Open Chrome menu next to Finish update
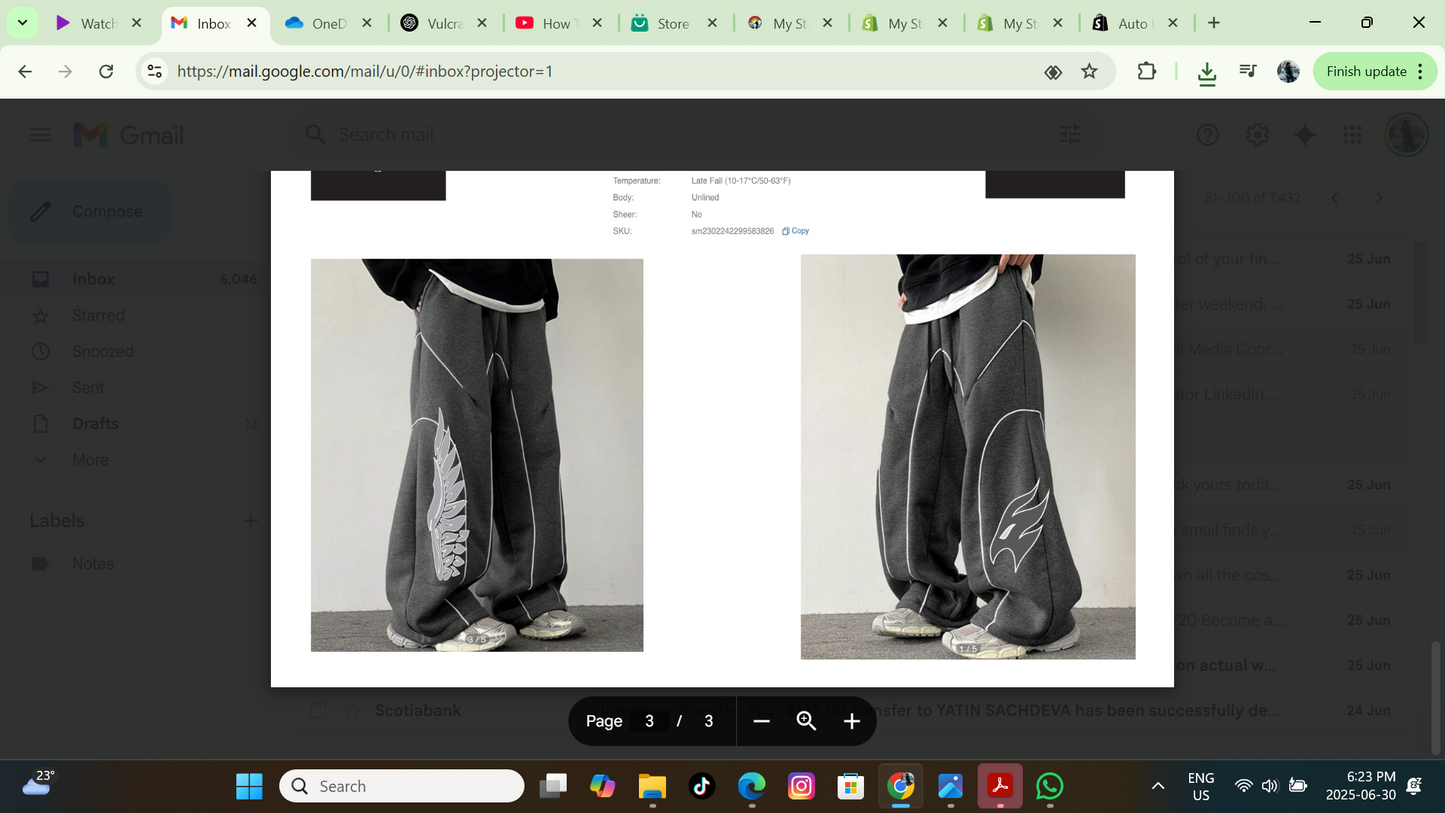The image size is (1445, 813). coord(1420,71)
